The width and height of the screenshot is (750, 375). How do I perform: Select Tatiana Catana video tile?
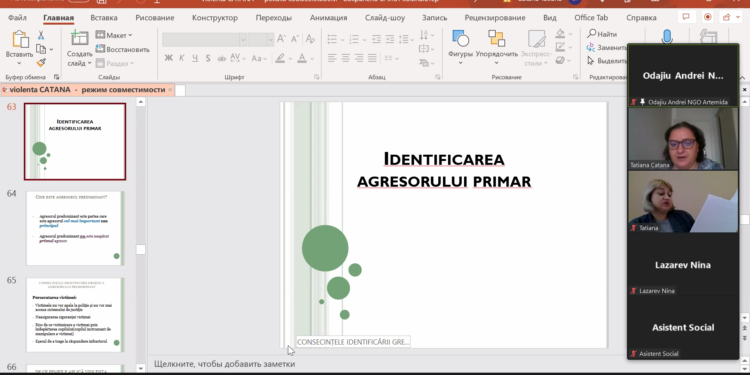pyautogui.click(x=683, y=139)
